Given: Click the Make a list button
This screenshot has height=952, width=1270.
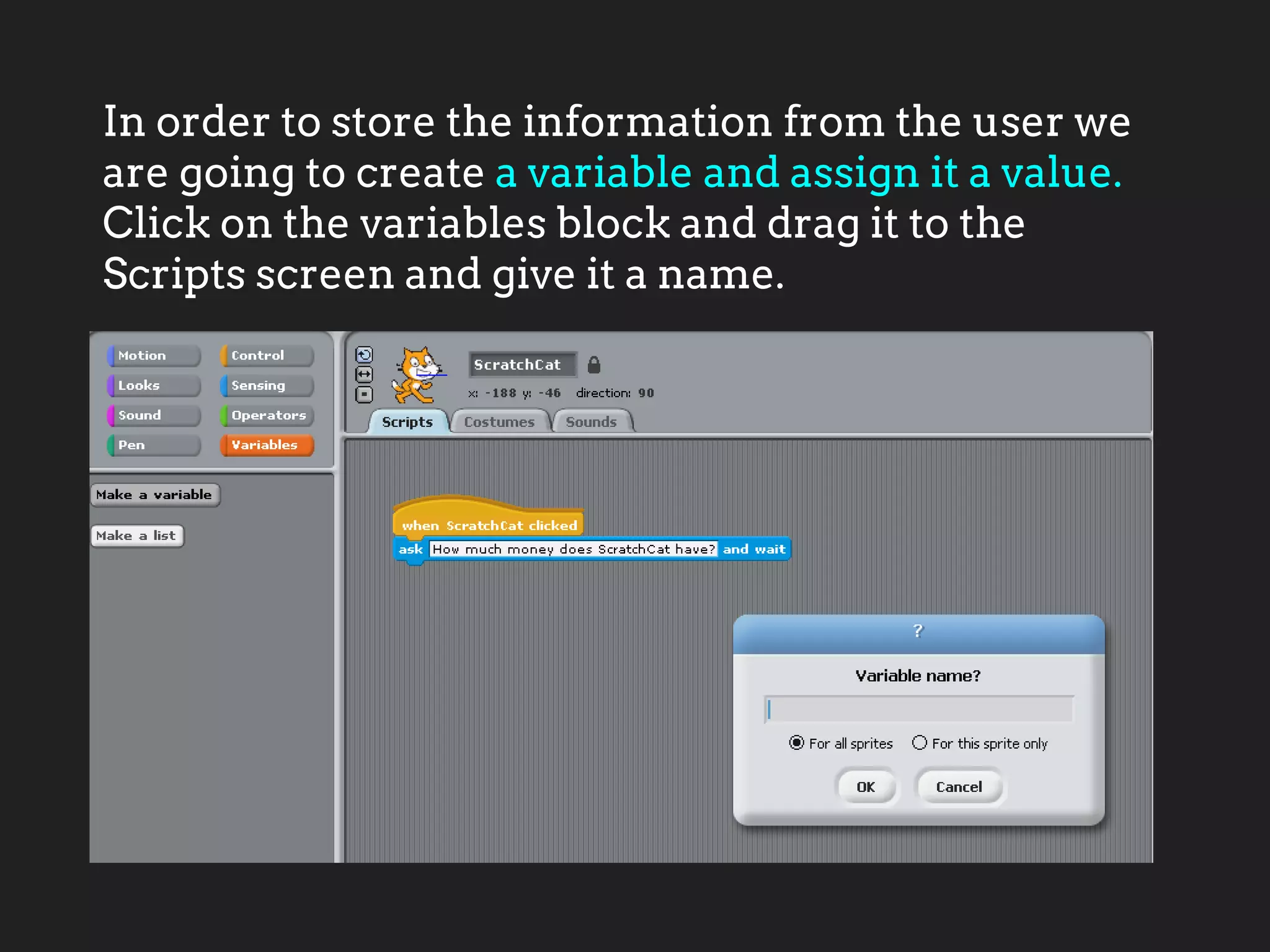Looking at the screenshot, I should pyautogui.click(x=137, y=535).
